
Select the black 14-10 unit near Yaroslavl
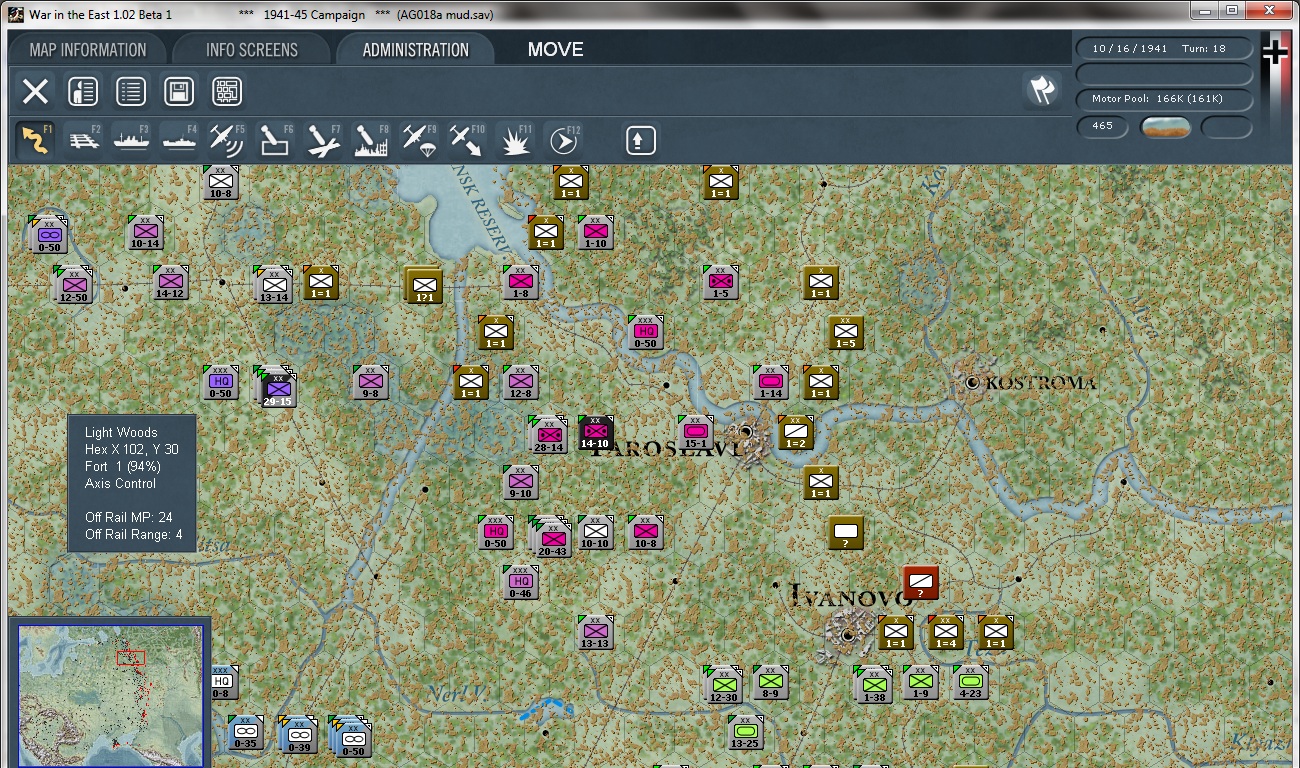[x=595, y=433]
